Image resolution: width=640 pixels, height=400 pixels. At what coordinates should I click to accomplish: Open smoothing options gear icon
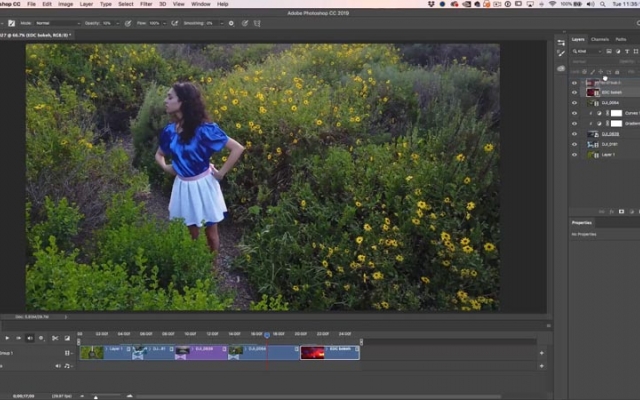click(231, 23)
